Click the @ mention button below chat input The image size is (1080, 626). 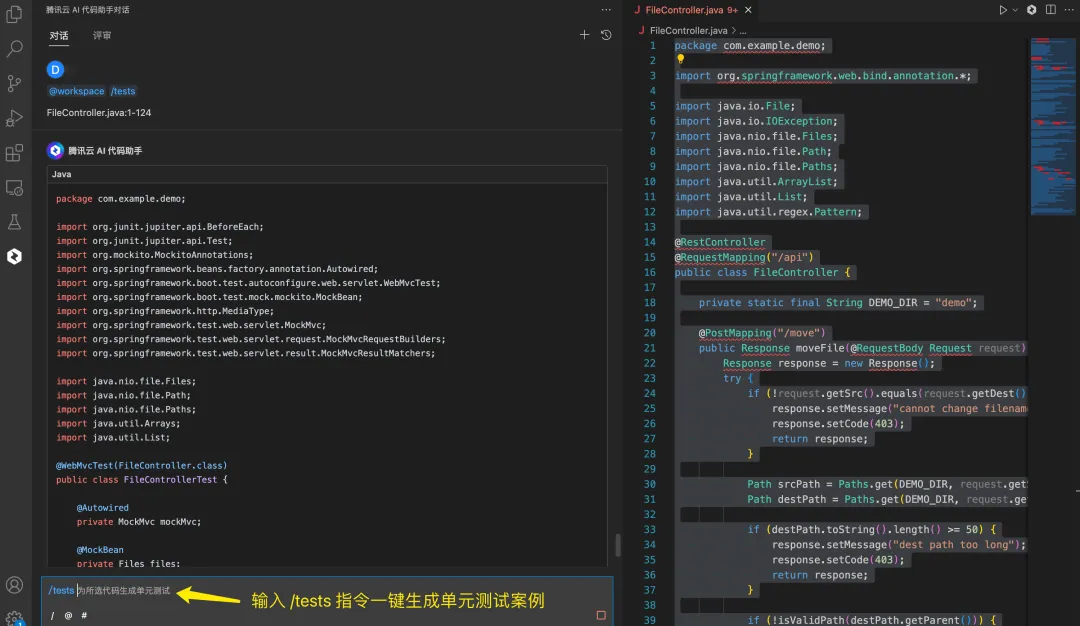coord(68,615)
